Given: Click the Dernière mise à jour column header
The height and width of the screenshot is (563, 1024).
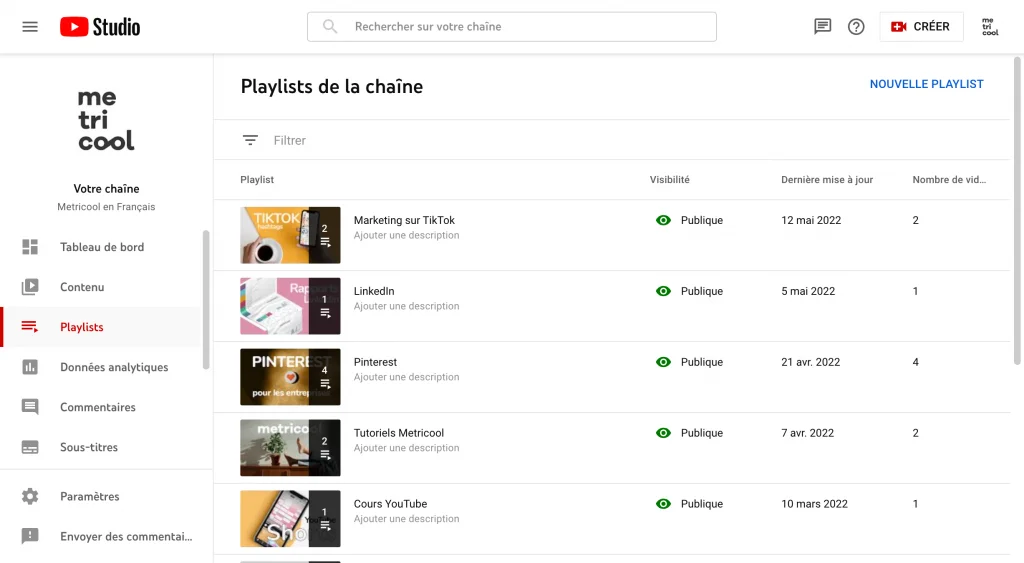Looking at the screenshot, I should pos(827,180).
